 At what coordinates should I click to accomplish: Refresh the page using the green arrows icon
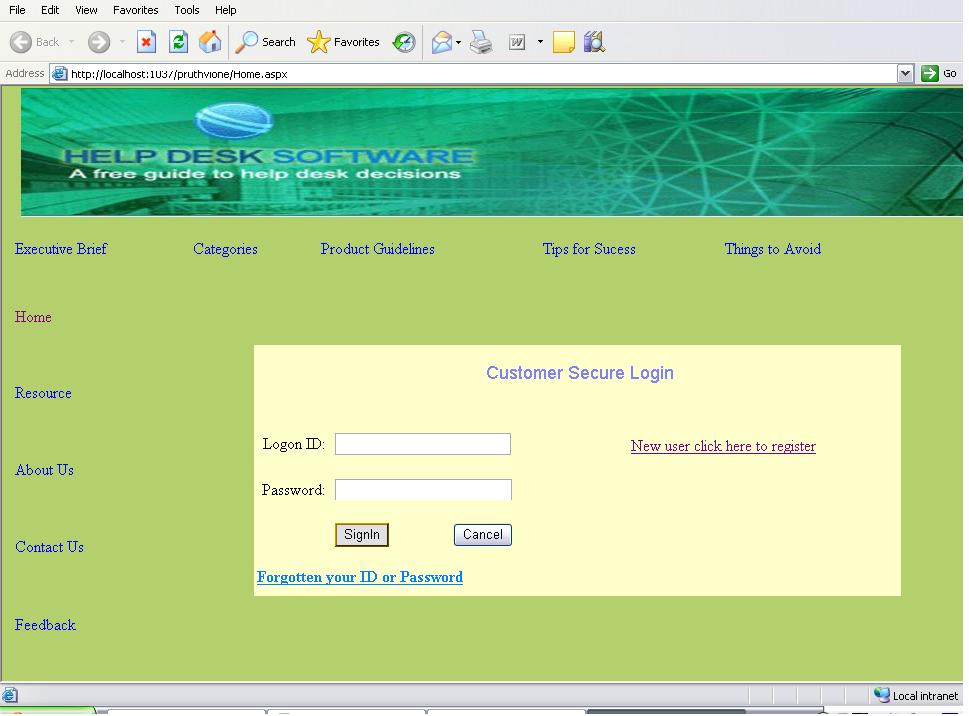pos(179,42)
